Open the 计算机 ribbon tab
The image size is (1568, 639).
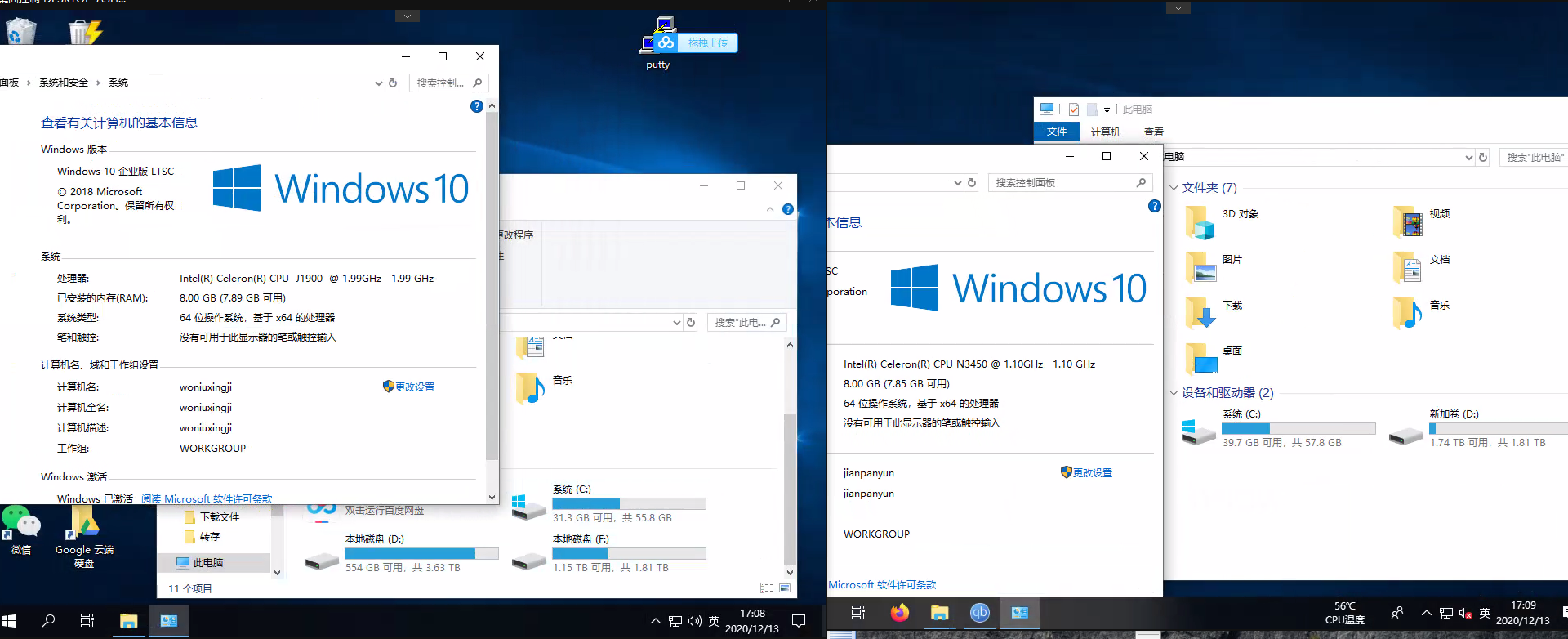pyautogui.click(x=1106, y=132)
